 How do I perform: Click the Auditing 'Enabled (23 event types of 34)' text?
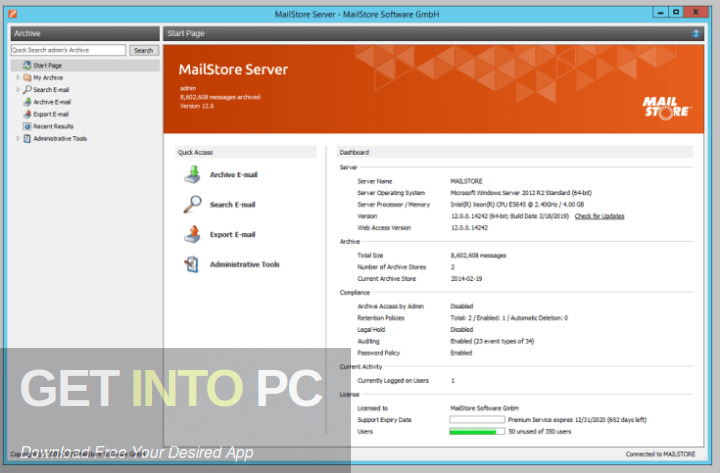click(x=492, y=341)
